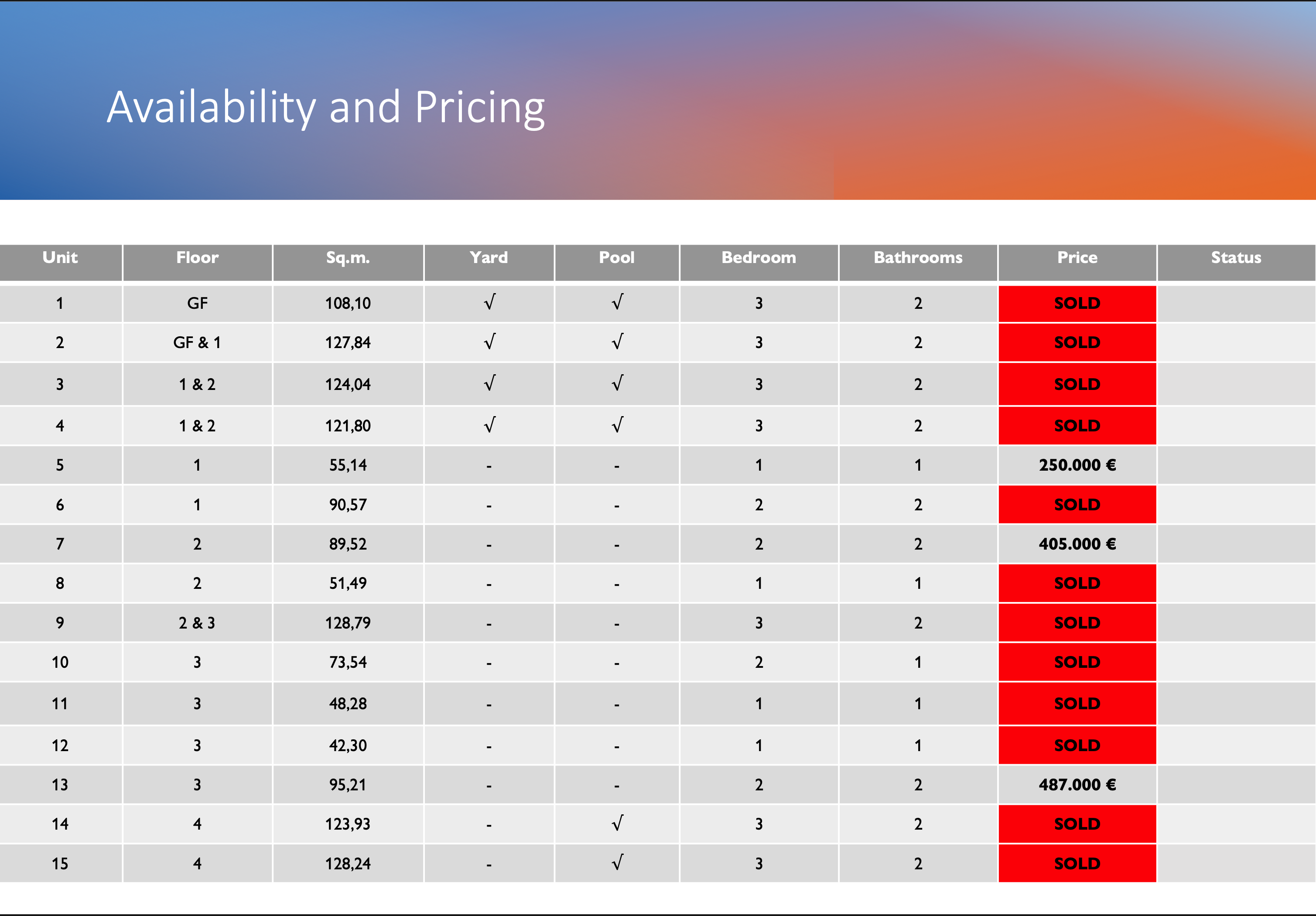Click the Pool checkmark for unit 15
Image resolution: width=1316 pixels, height=916 pixels.
(x=617, y=863)
